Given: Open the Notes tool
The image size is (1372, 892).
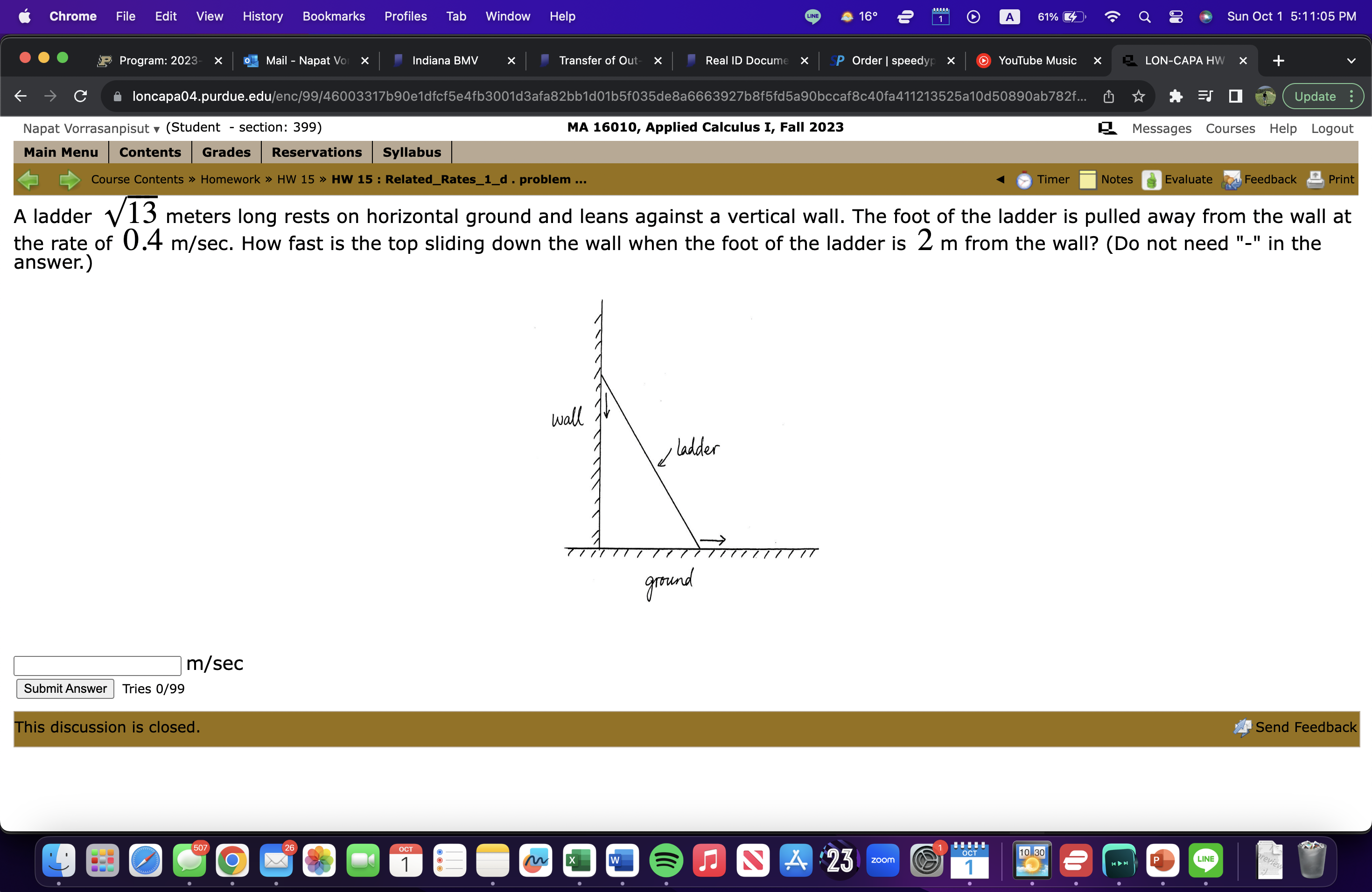Looking at the screenshot, I should (1107, 179).
